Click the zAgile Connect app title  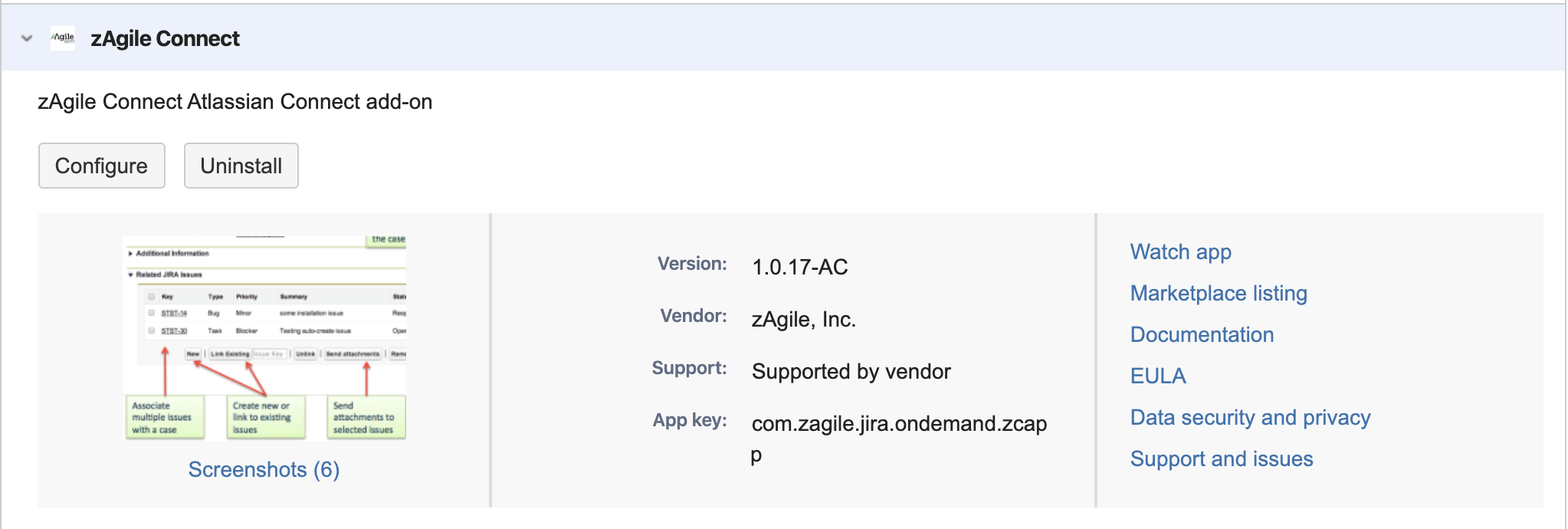(165, 38)
